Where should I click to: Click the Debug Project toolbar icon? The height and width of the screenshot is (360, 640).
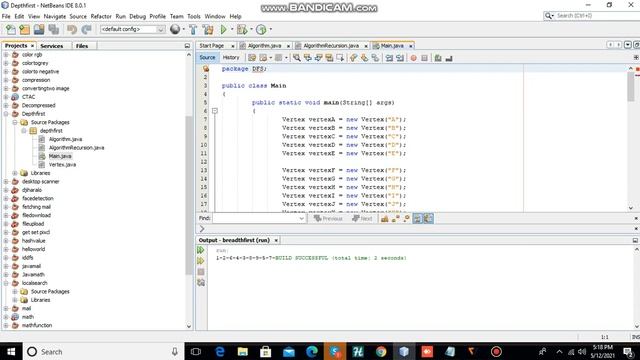point(242,29)
